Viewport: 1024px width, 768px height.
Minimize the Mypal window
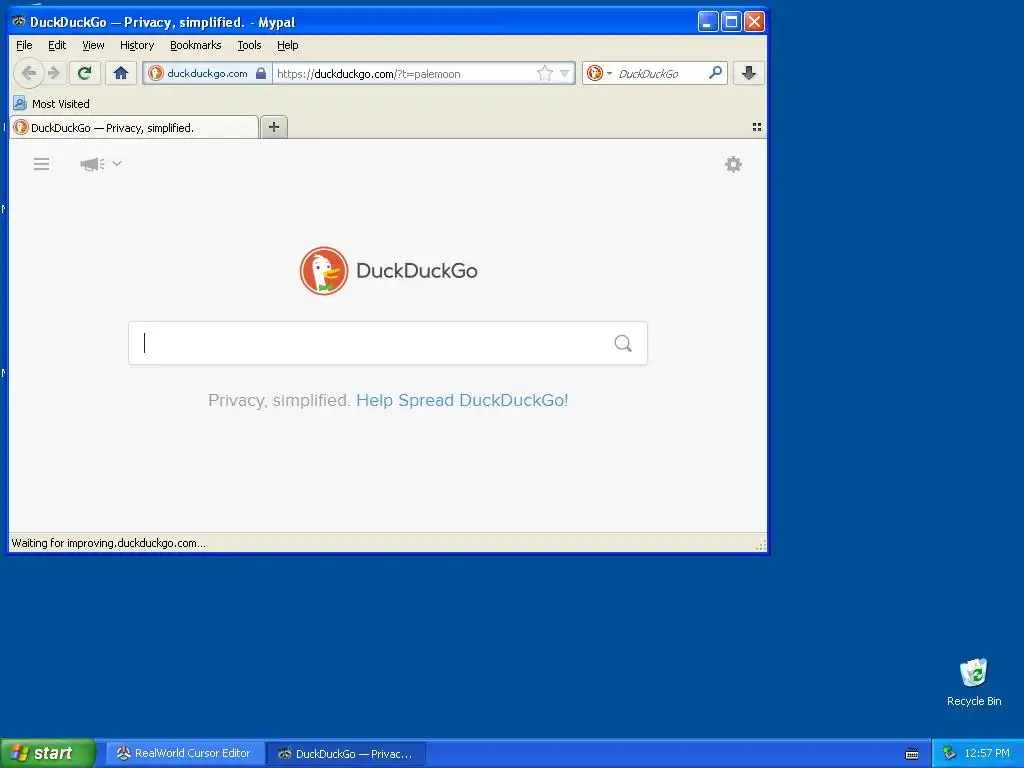coord(708,22)
